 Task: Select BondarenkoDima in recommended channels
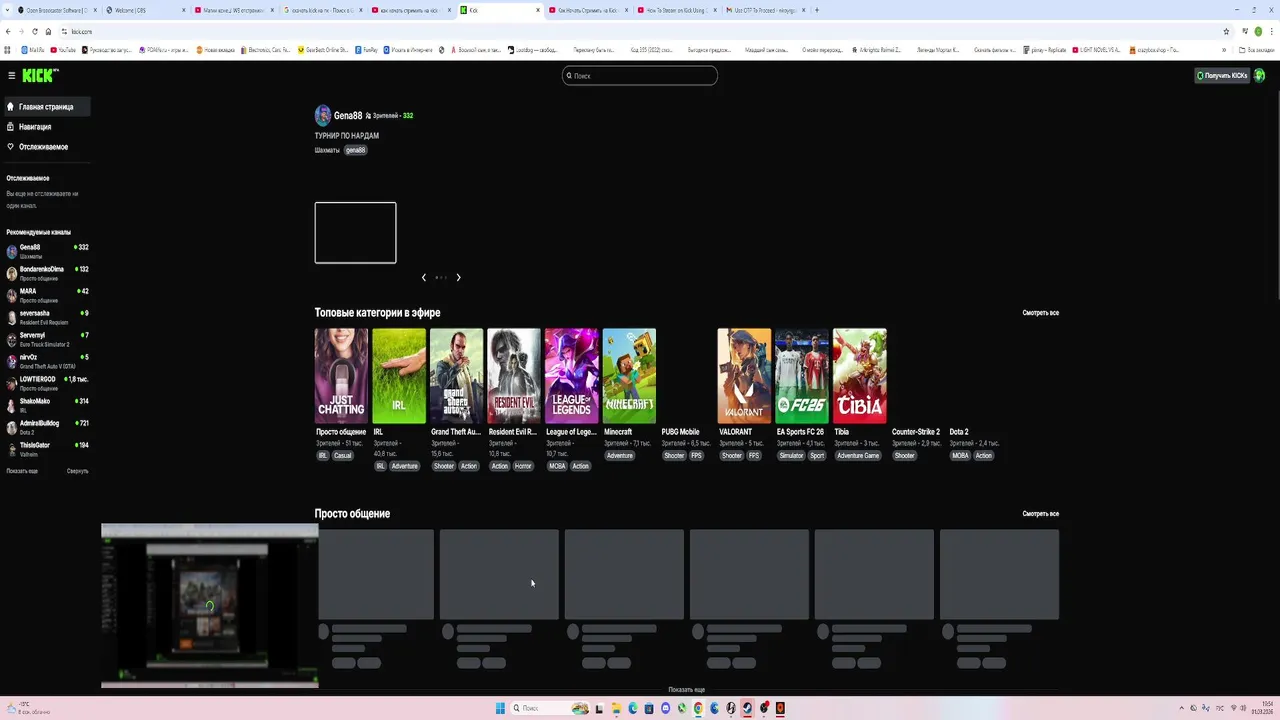(47, 273)
